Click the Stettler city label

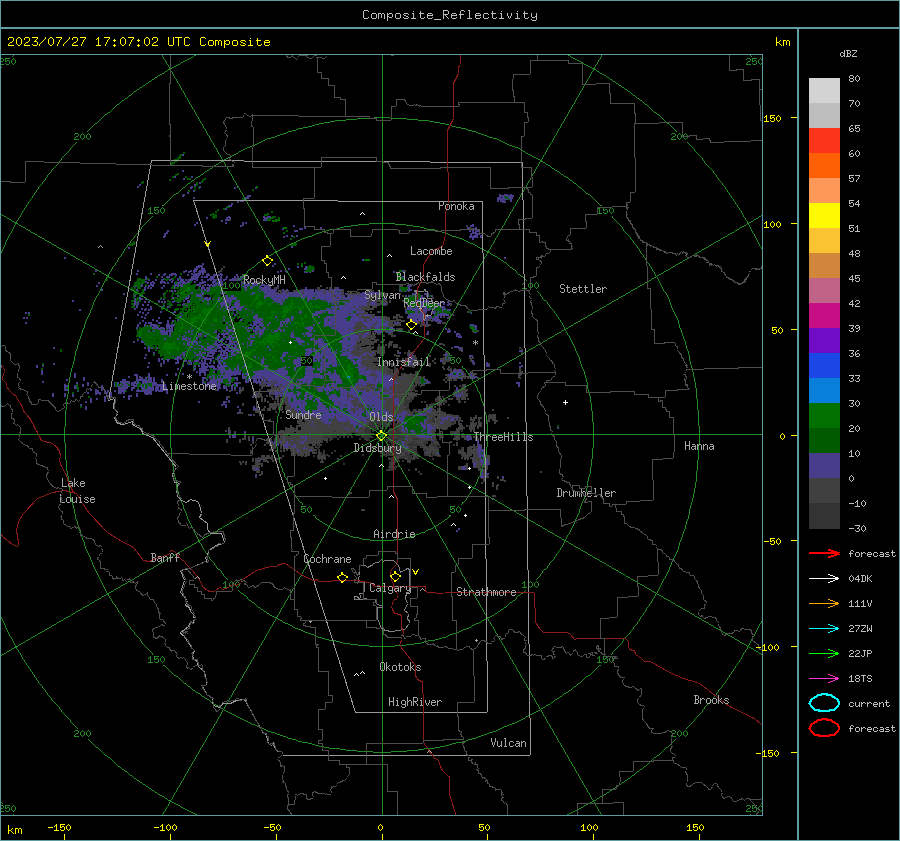(583, 289)
